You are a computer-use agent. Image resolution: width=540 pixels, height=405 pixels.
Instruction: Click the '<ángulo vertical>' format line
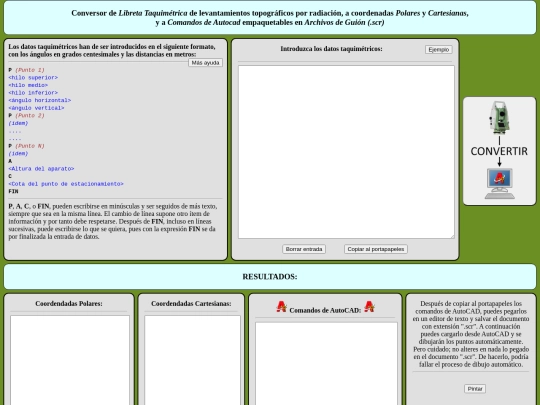click(36, 108)
